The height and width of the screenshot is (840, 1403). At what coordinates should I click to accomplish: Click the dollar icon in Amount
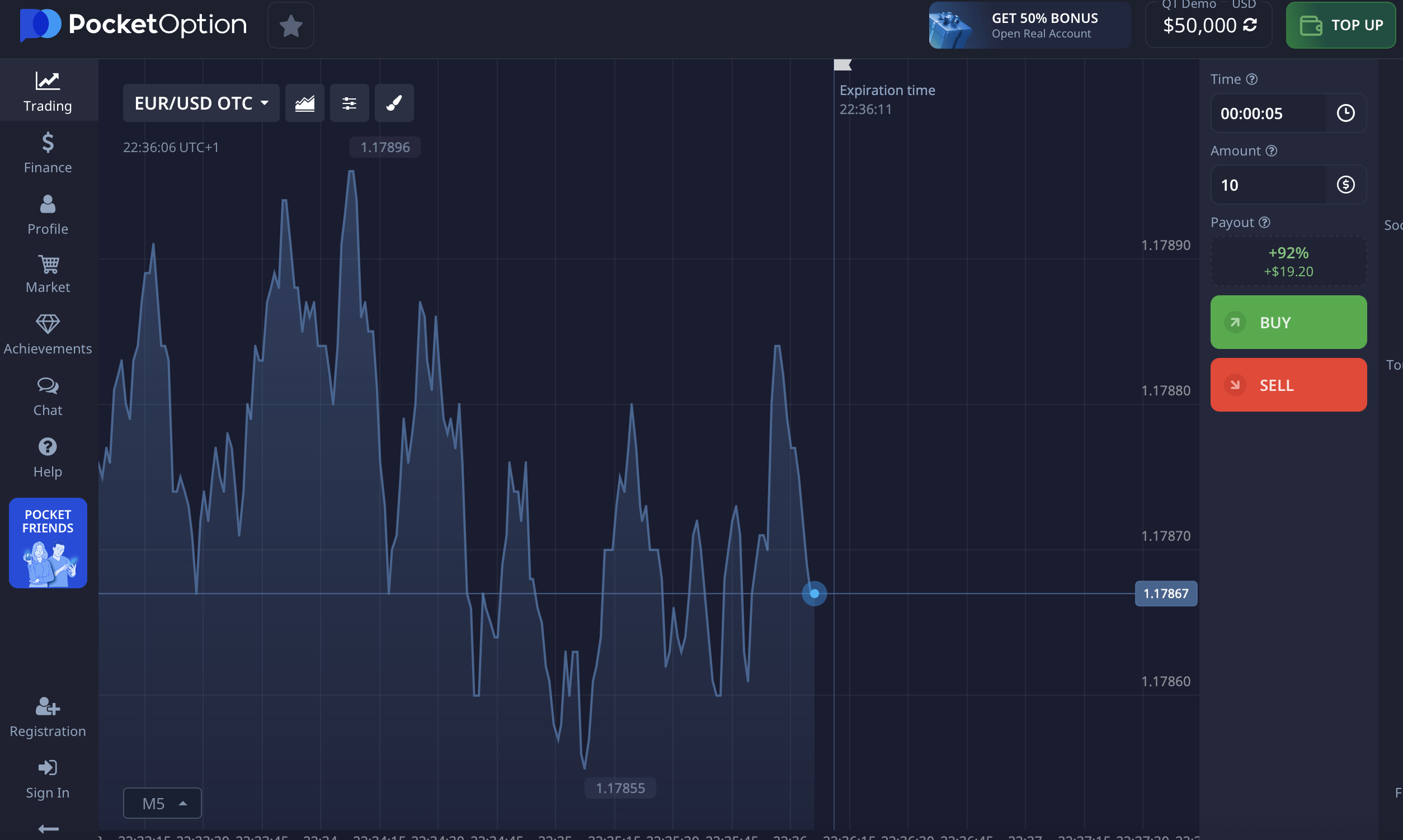click(1345, 185)
